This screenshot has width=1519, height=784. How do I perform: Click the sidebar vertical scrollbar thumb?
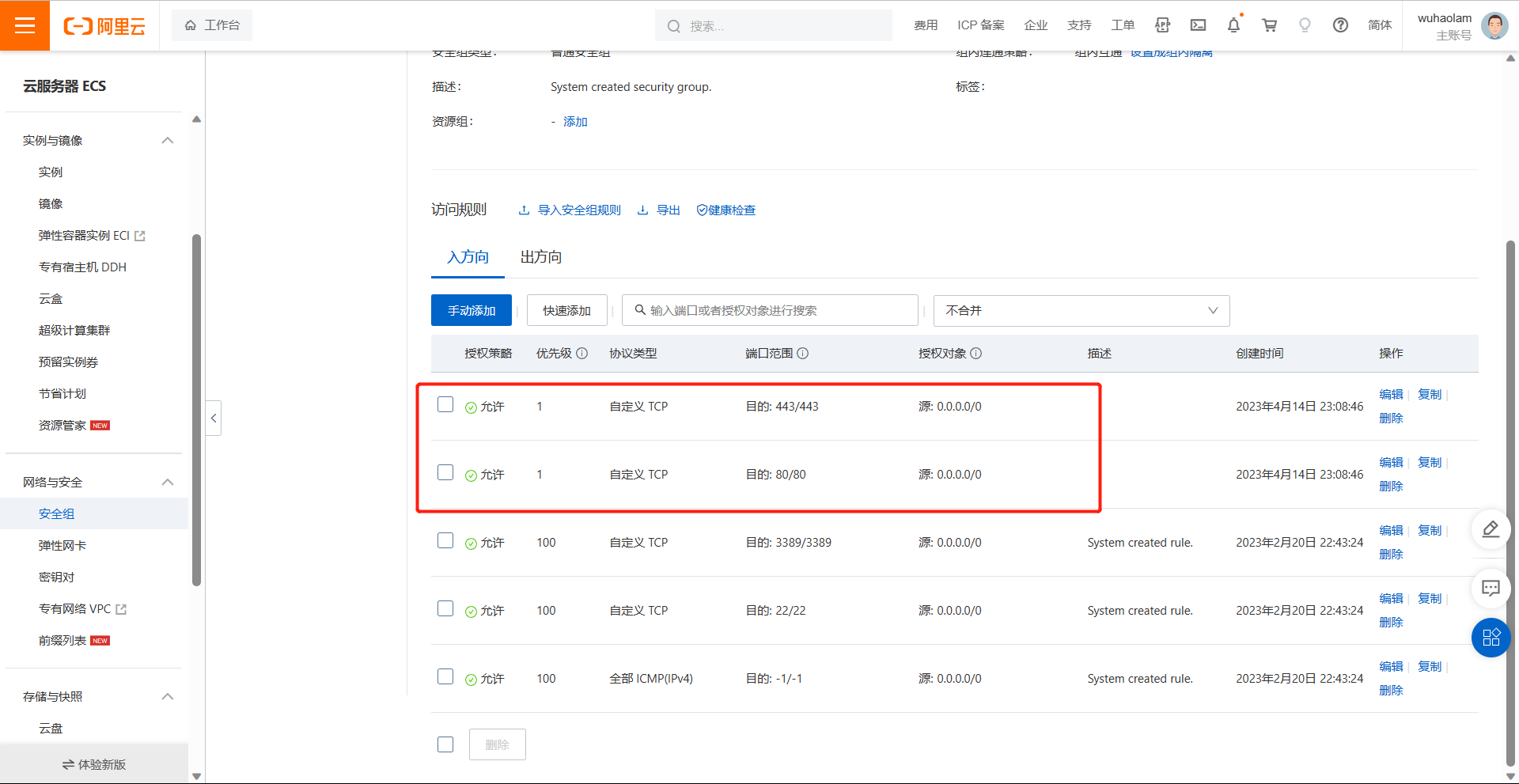[x=196, y=411]
